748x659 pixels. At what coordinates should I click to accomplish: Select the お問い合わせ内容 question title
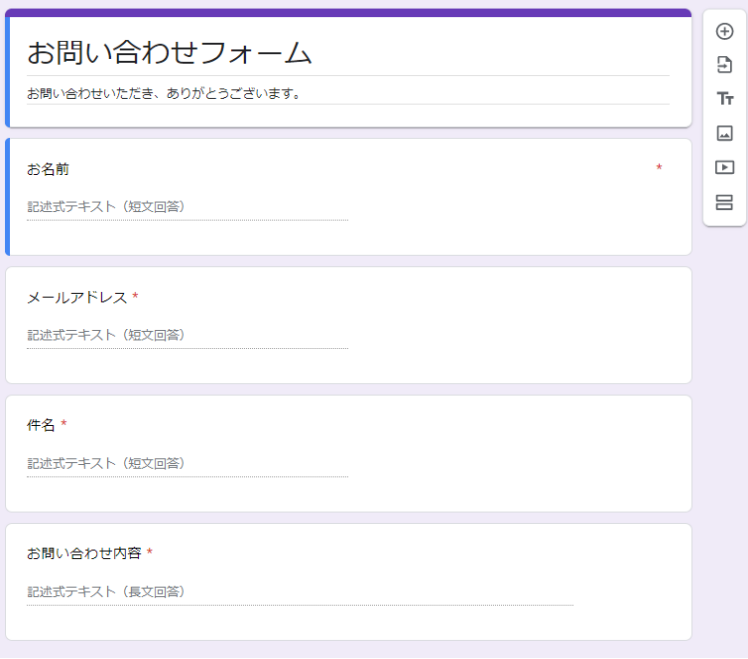[x=84, y=553]
